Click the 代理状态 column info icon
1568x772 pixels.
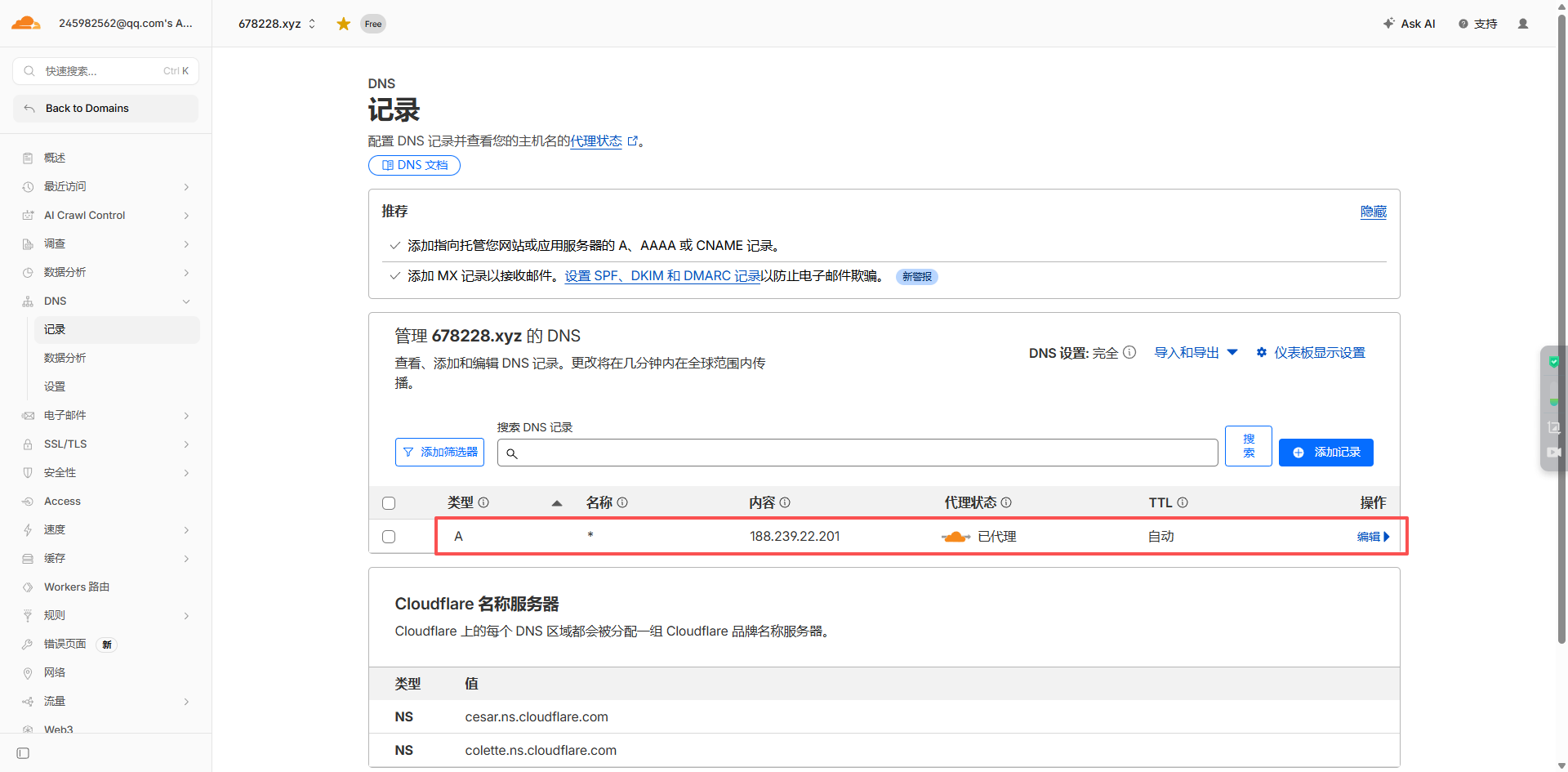tap(1006, 502)
